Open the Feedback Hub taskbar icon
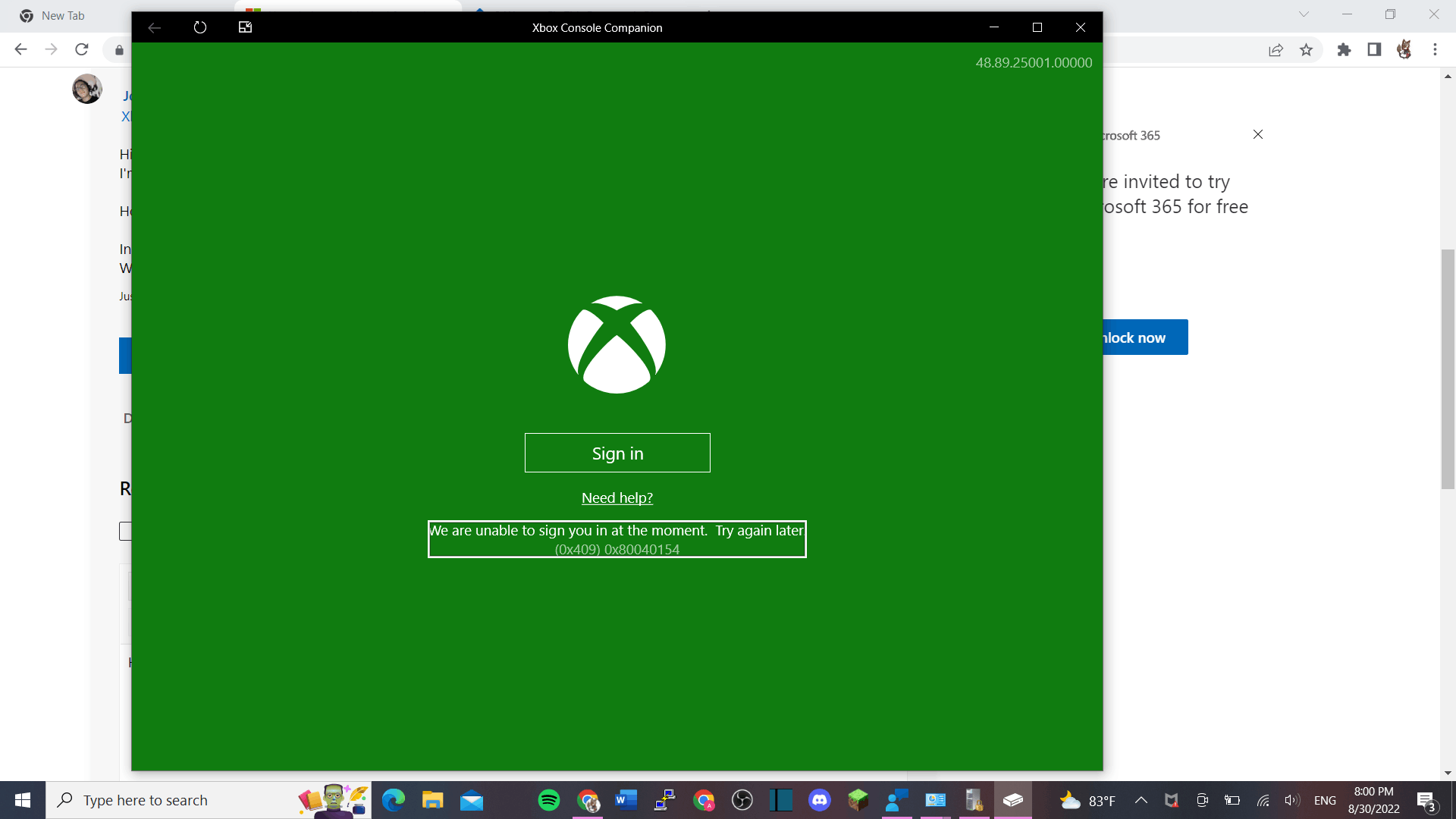The height and width of the screenshot is (819, 1456). click(897, 800)
